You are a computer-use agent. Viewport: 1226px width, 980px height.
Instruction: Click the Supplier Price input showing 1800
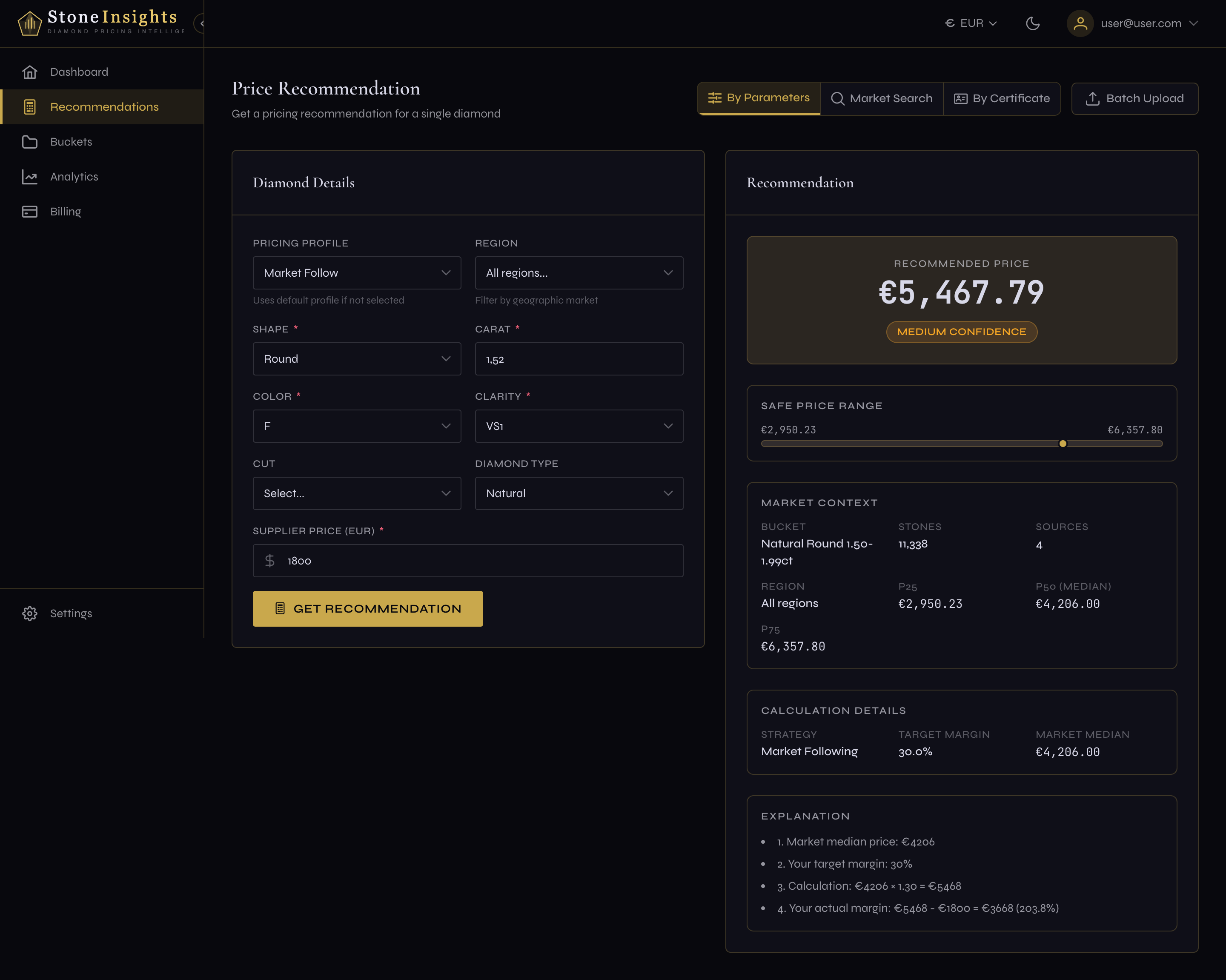point(467,560)
